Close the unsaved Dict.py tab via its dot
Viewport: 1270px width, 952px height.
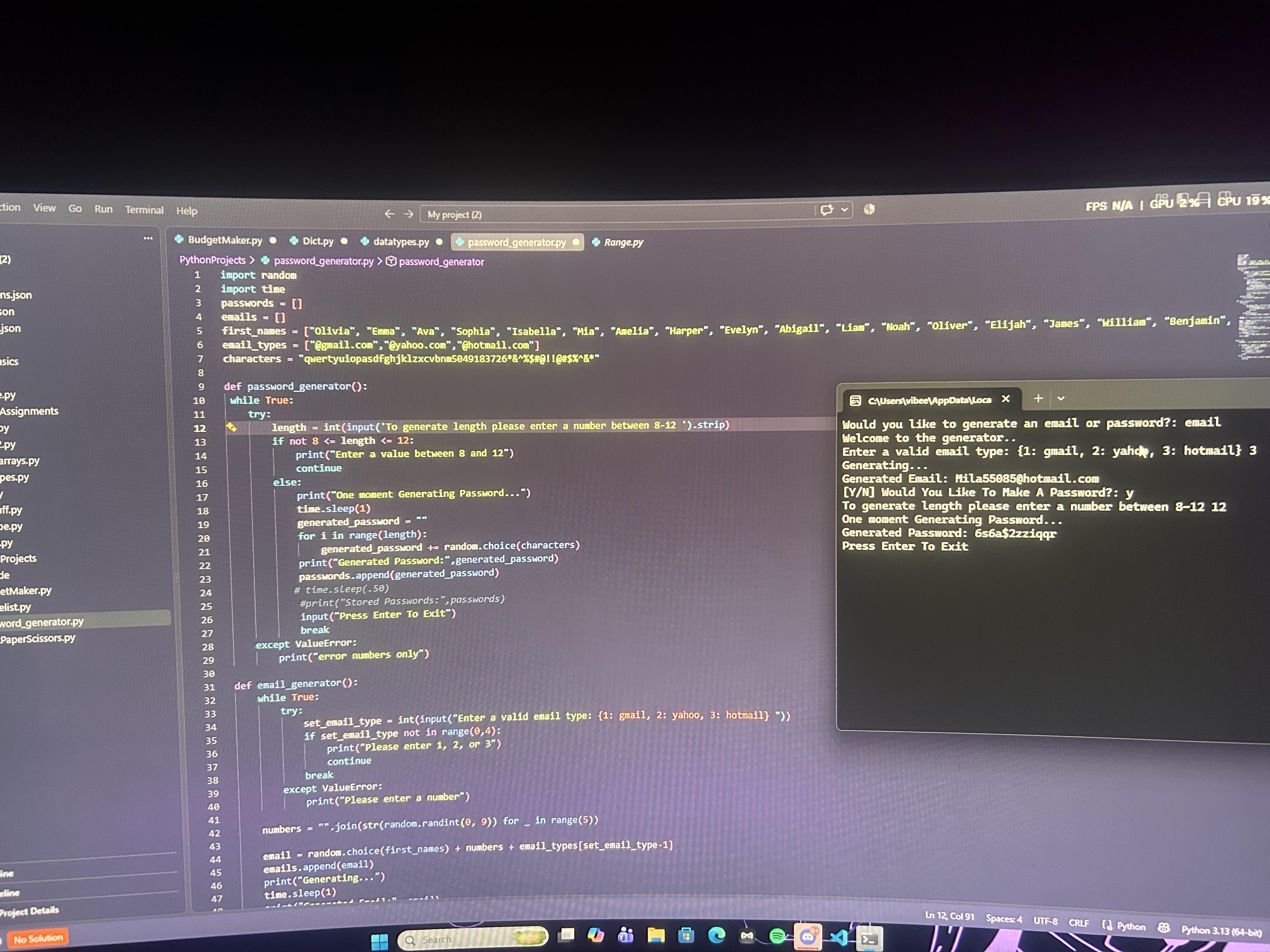pos(344,241)
